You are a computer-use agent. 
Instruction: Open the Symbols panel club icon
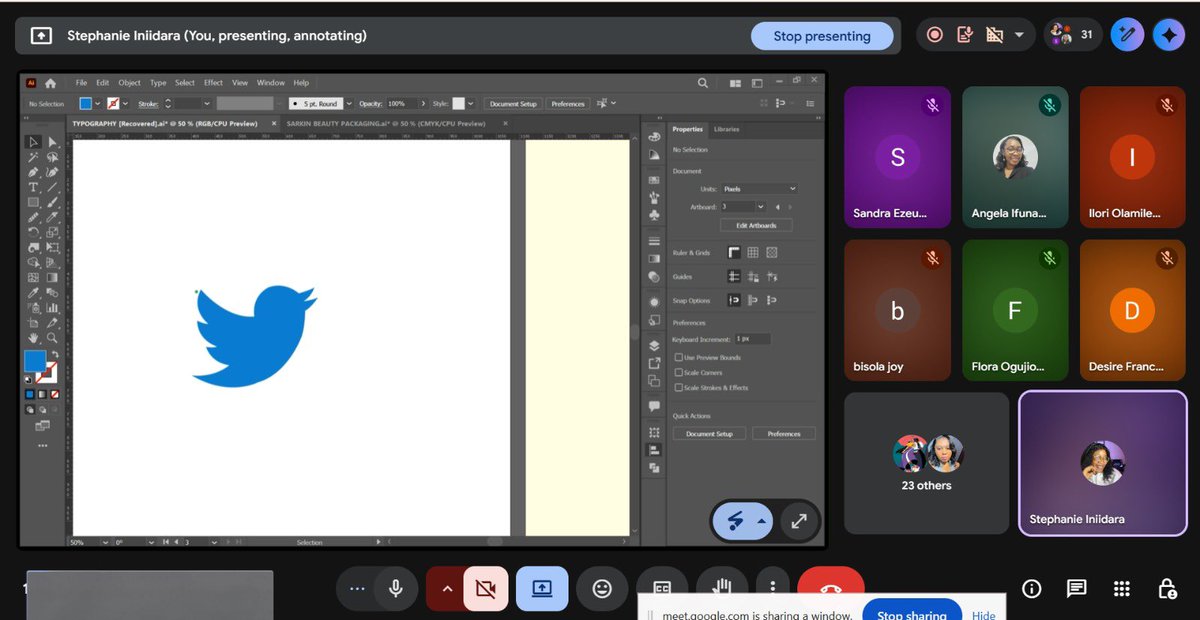(654, 214)
